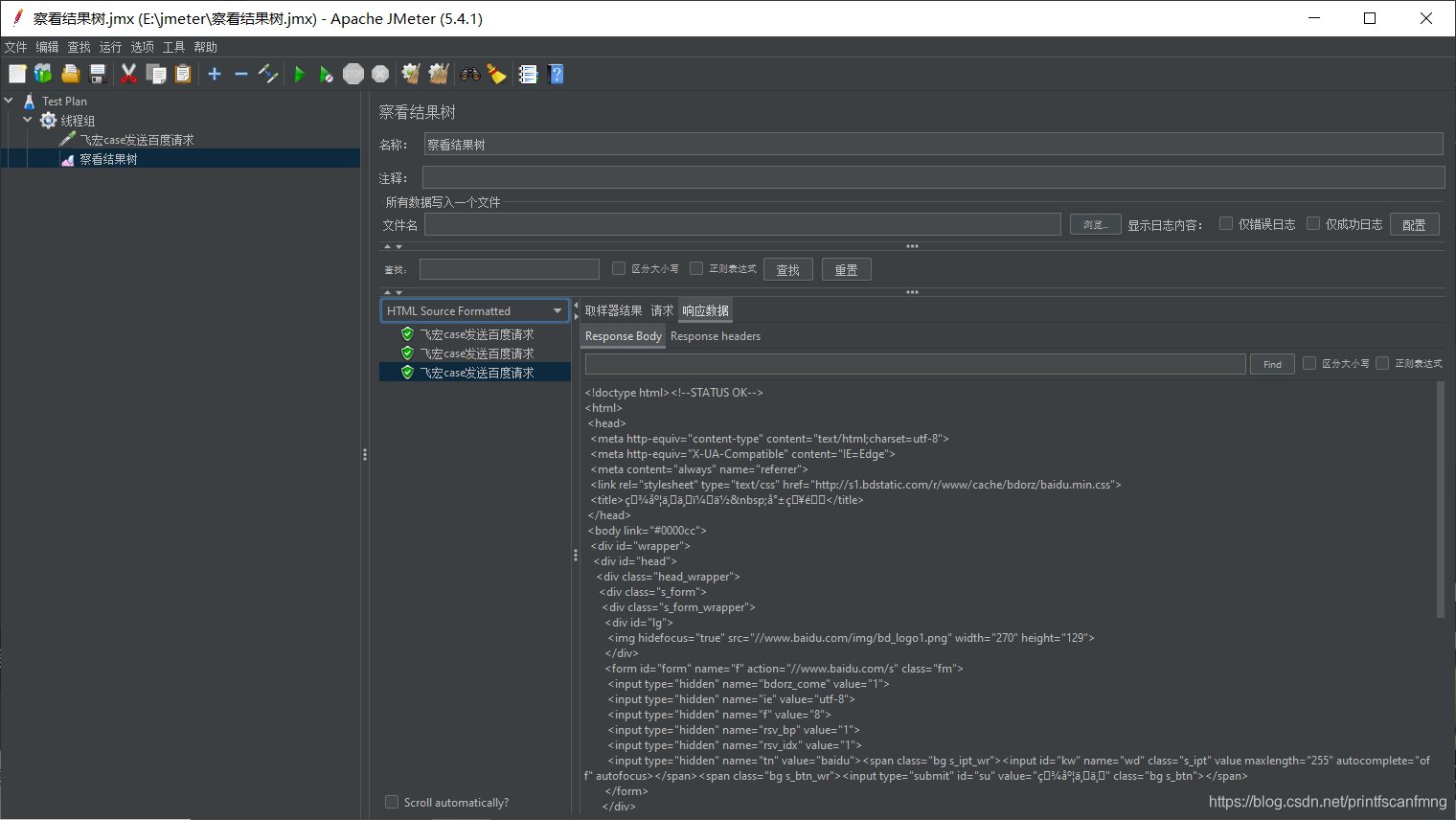Collapse all nodes with minus icon
The image size is (1456, 820).
[x=241, y=74]
